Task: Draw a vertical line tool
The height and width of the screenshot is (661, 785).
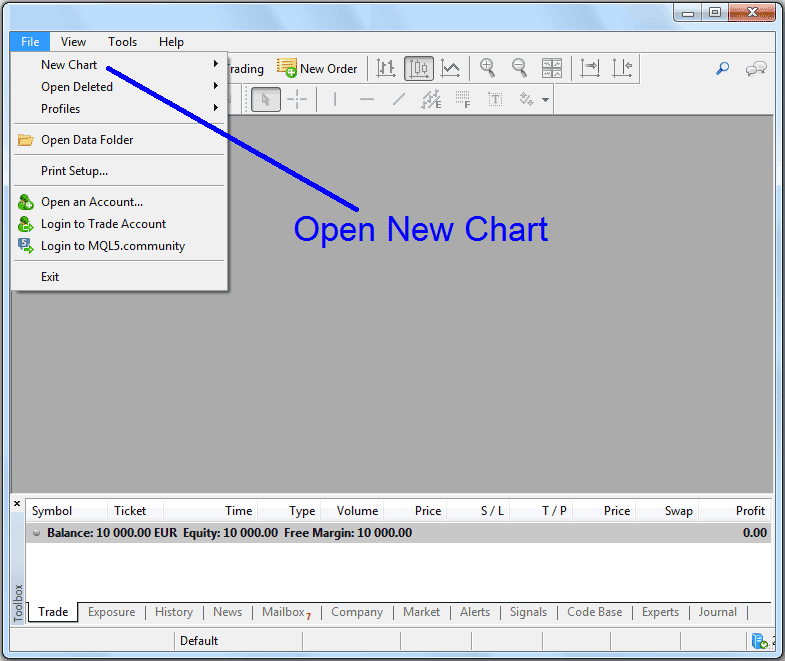Action: 334,99
